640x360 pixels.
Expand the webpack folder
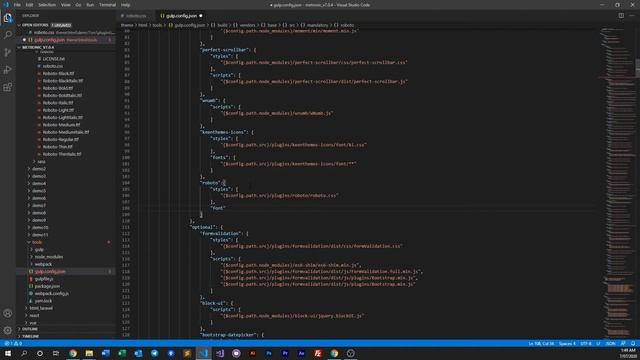click(43, 264)
